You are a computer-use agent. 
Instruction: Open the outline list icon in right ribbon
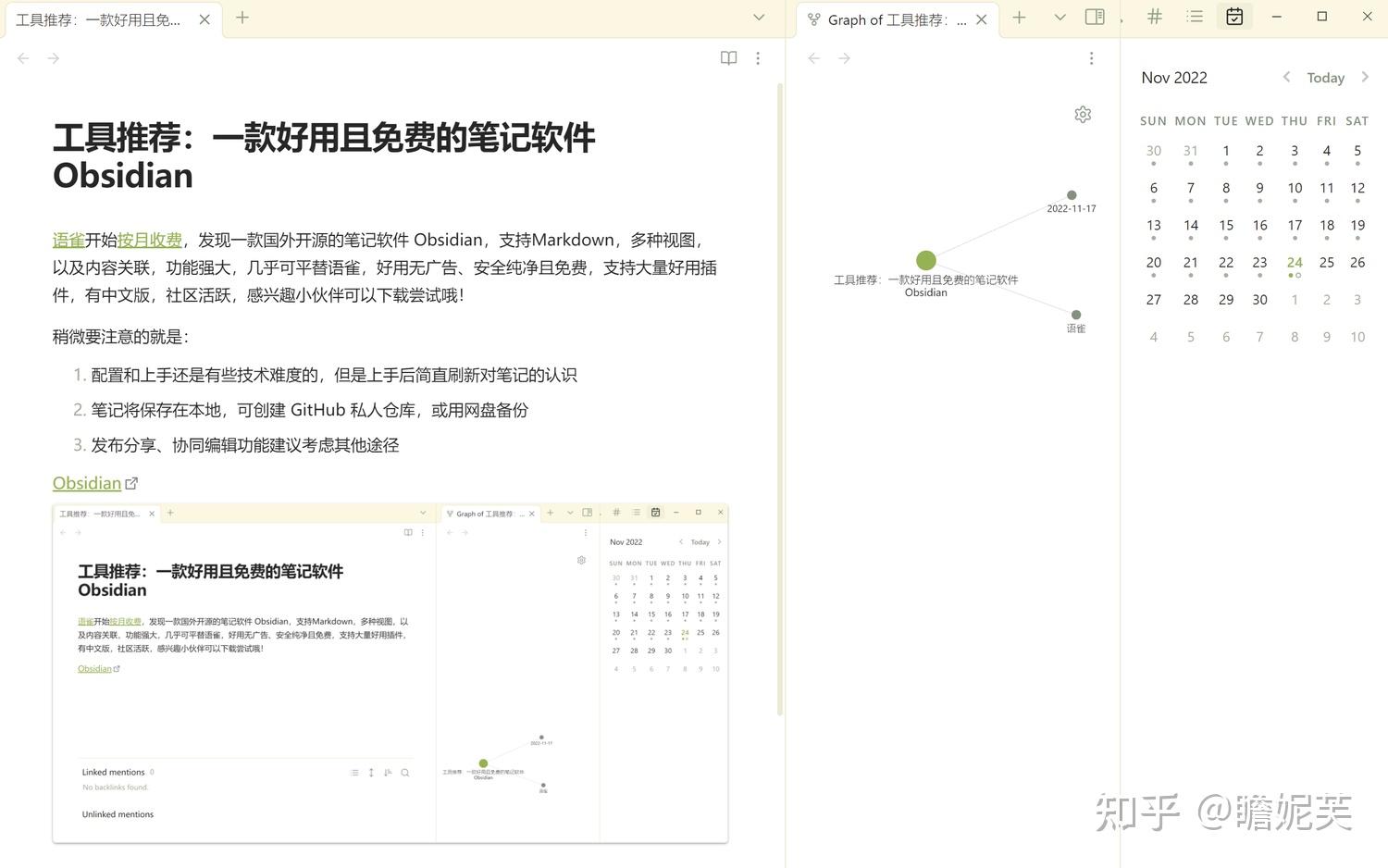click(x=1195, y=16)
